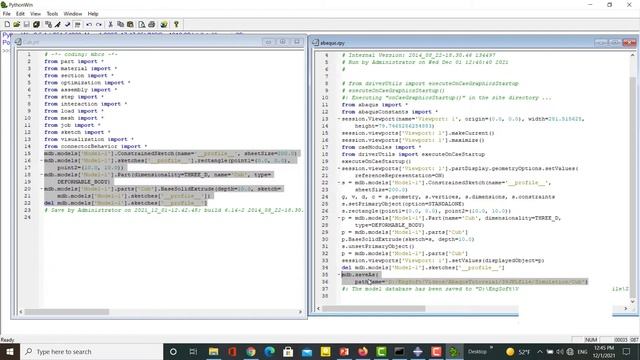Click the 'from connectorBehavior import *' line

[96, 146]
